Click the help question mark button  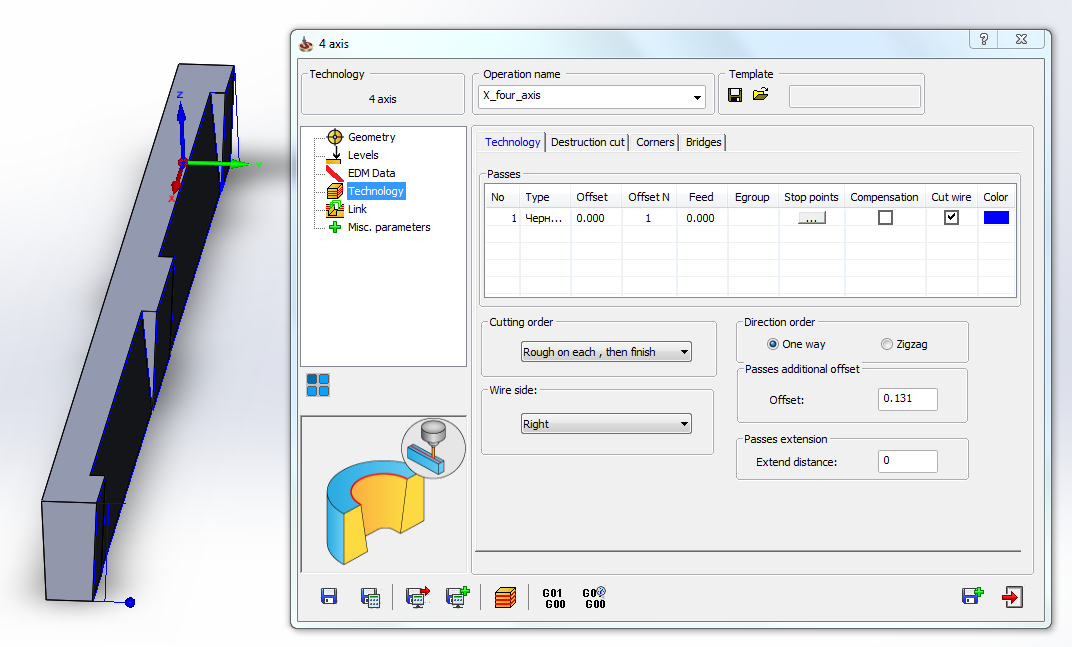pos(984,39)
